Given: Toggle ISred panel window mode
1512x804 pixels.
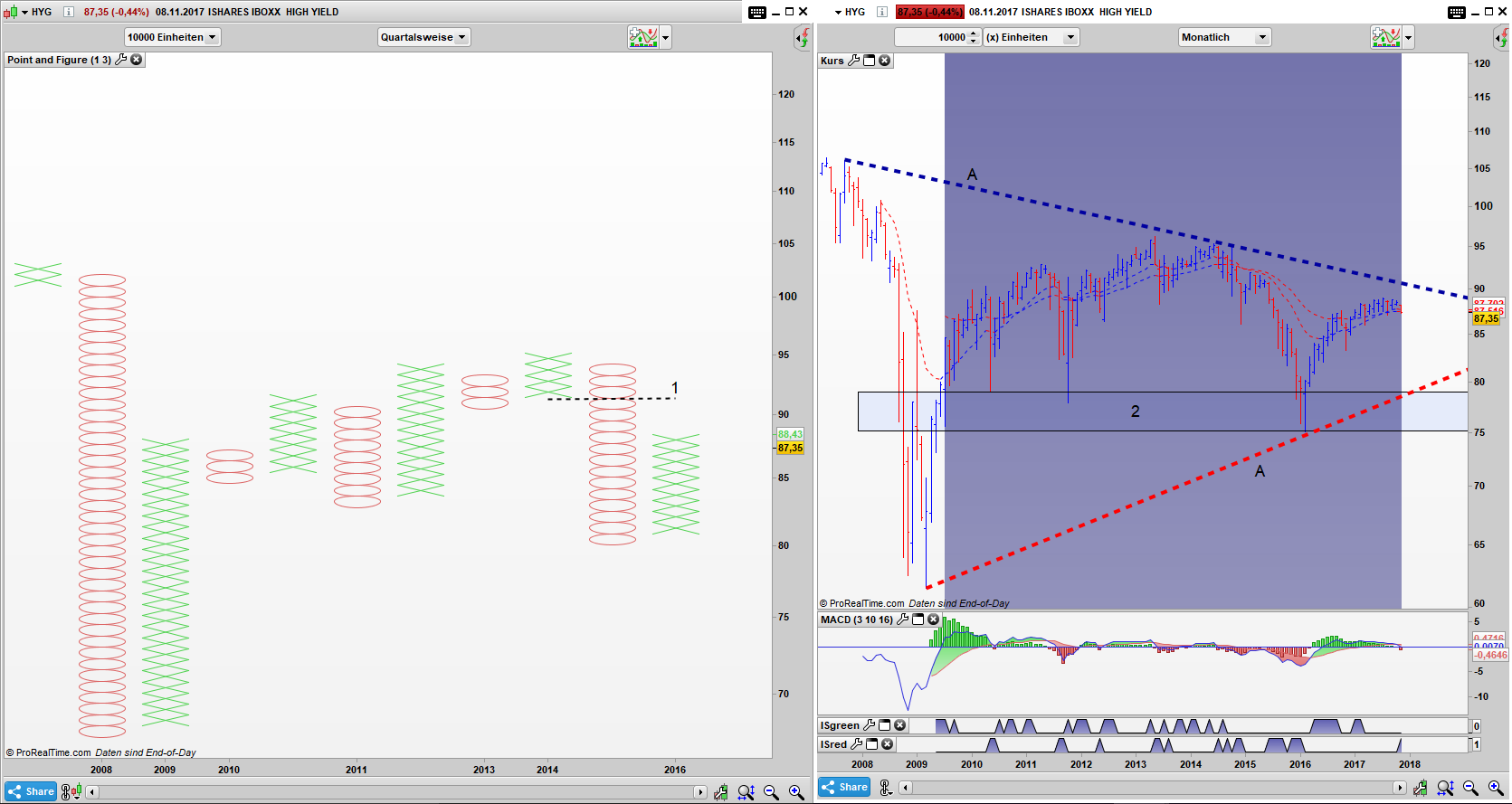Looking at the screenshot, I should pyautogui.click(x=872, y=744).
